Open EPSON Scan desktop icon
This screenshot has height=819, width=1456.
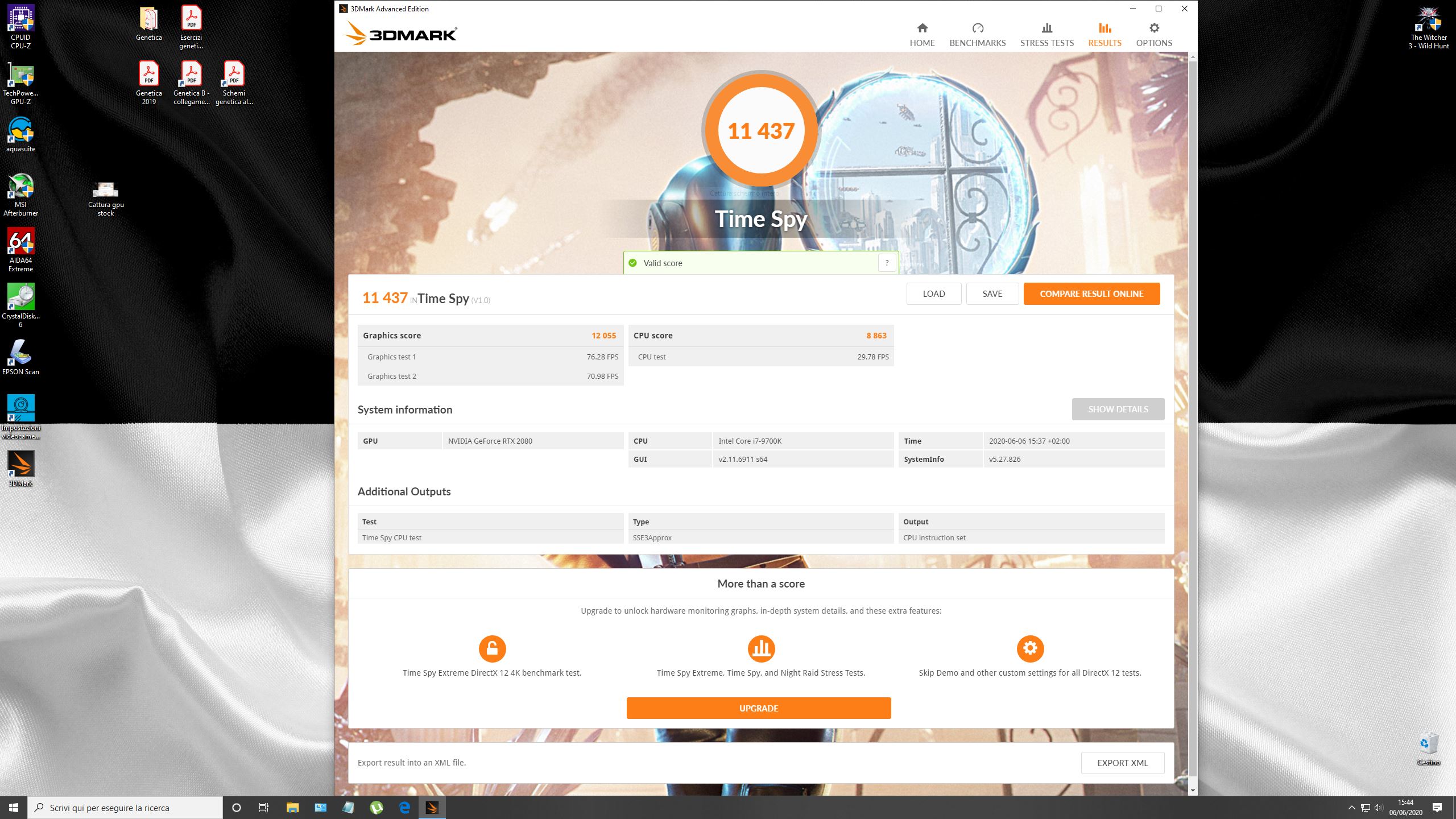pos(20,357)
